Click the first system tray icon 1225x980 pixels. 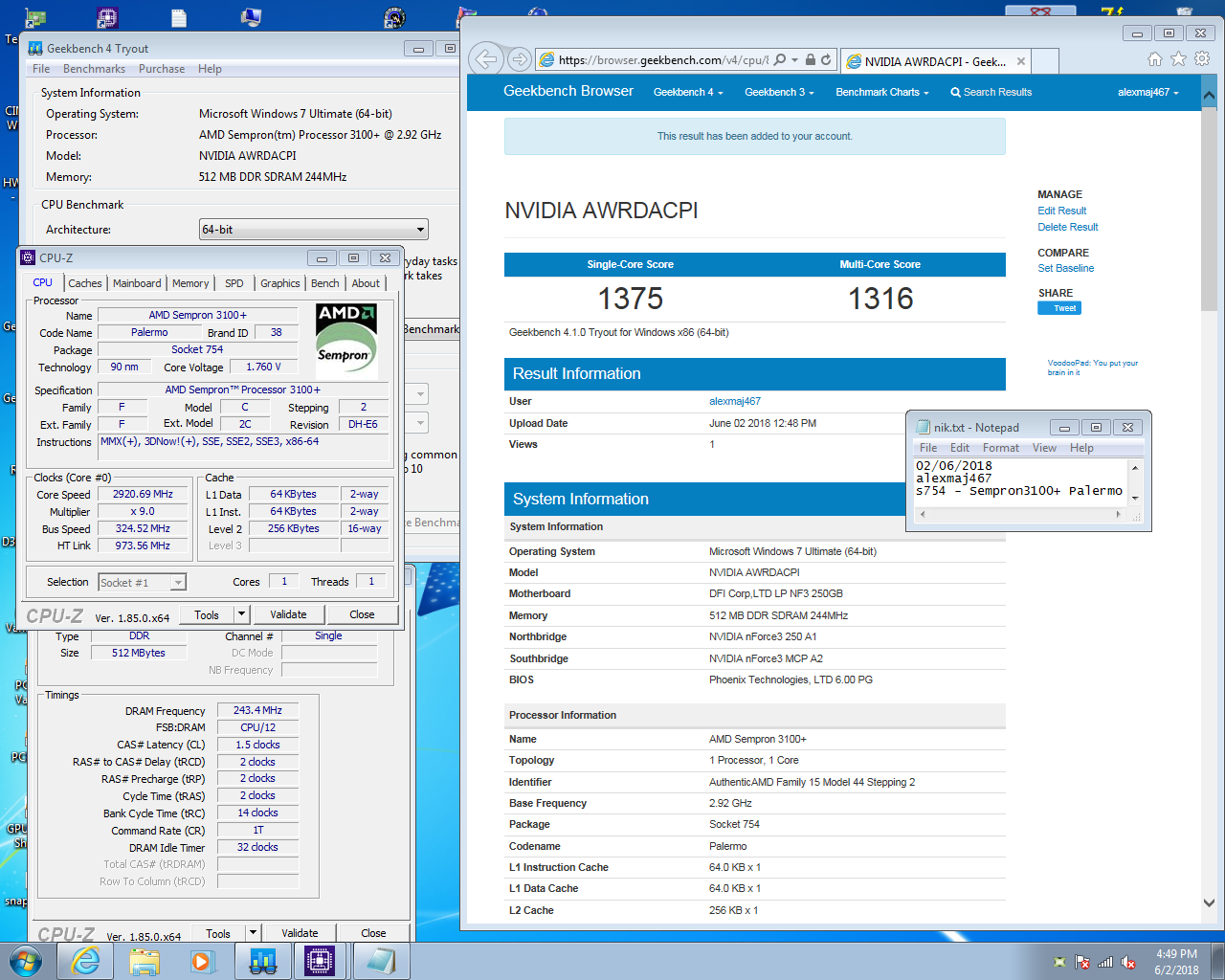pos(1058,962)
